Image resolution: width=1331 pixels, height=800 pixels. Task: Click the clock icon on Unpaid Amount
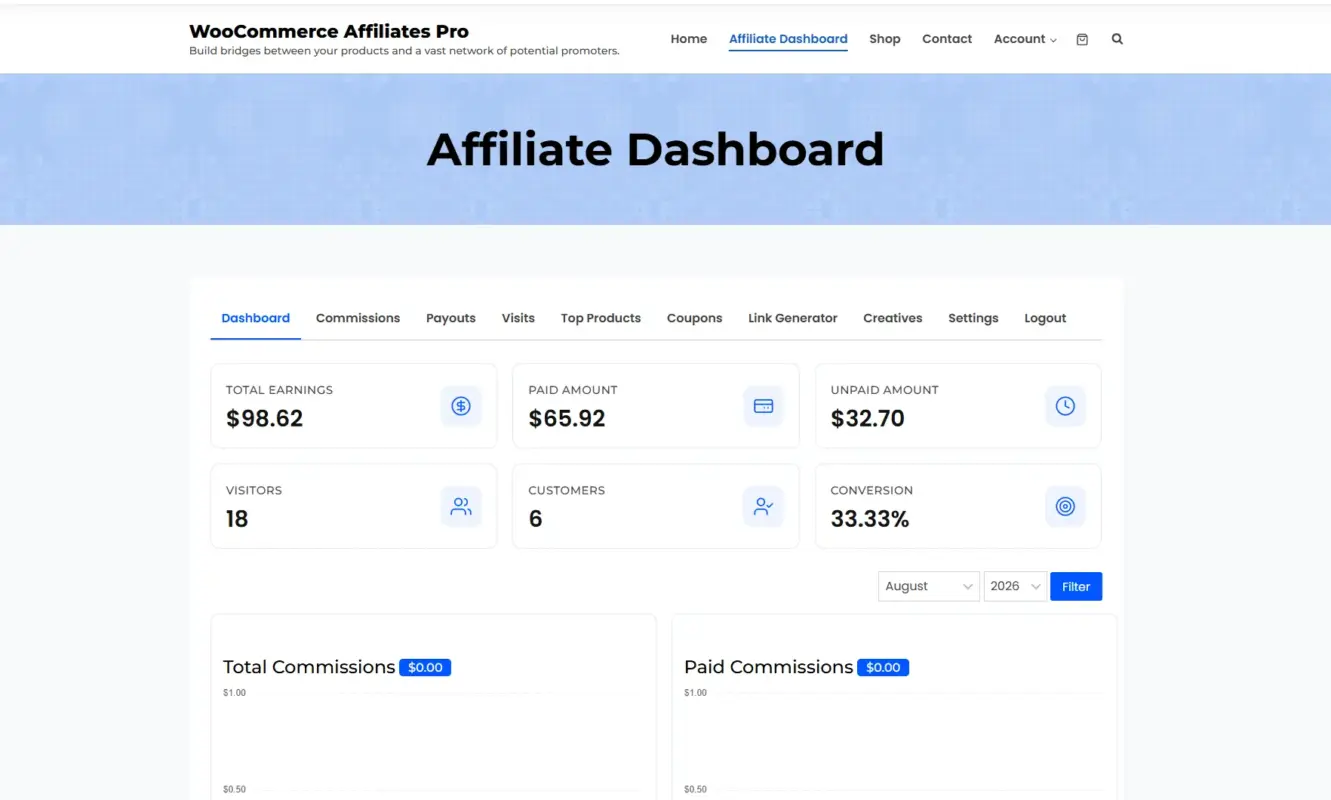click(1065, 406)
